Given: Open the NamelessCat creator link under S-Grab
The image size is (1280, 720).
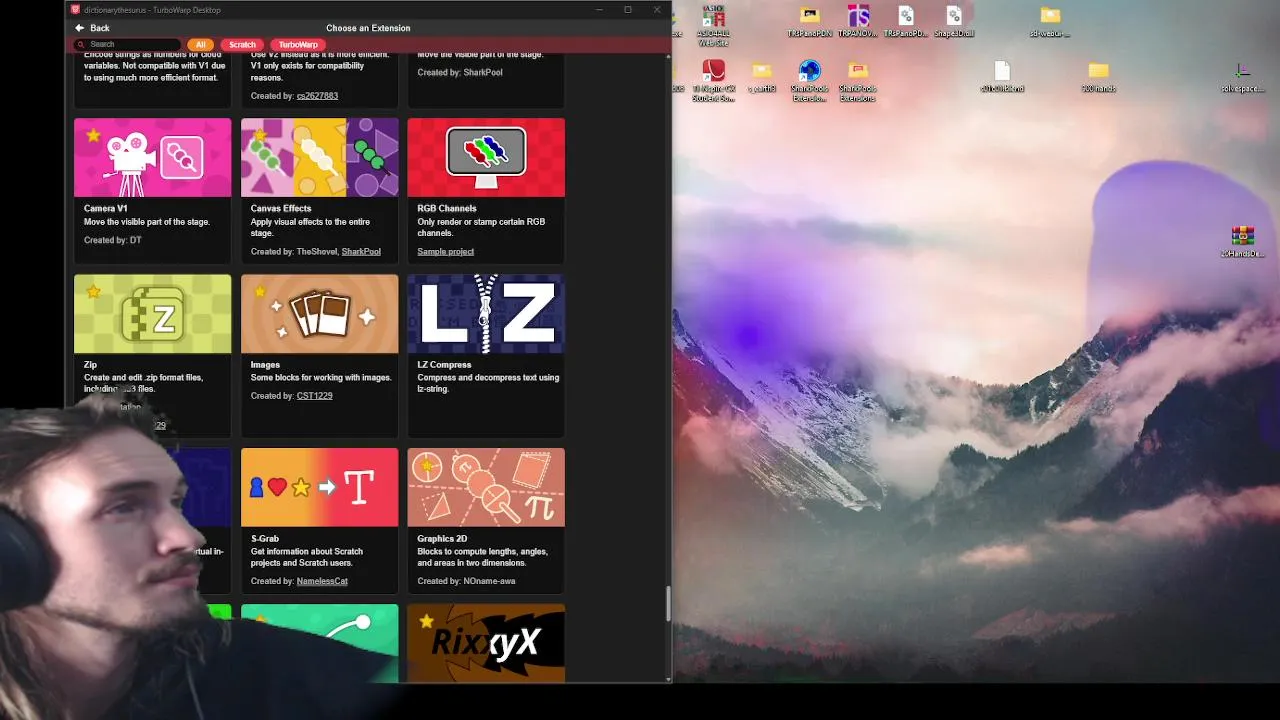Looking at the screenshot, I should [322, 581].
